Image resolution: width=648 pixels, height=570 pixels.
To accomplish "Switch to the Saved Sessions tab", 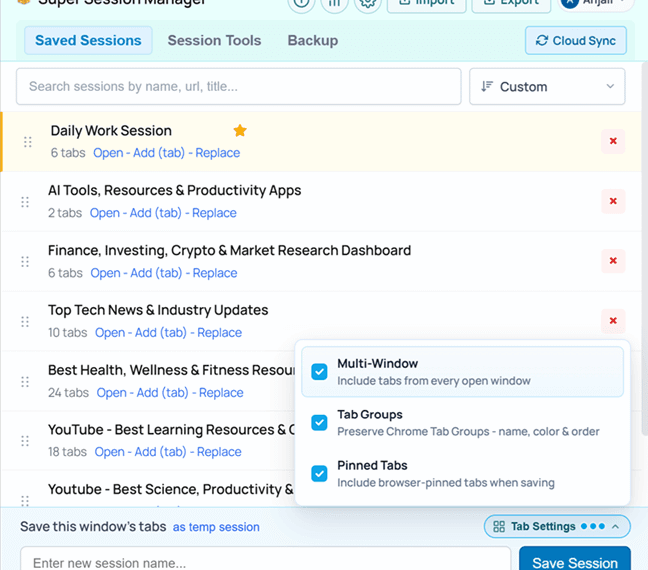I will pos(88,41).
